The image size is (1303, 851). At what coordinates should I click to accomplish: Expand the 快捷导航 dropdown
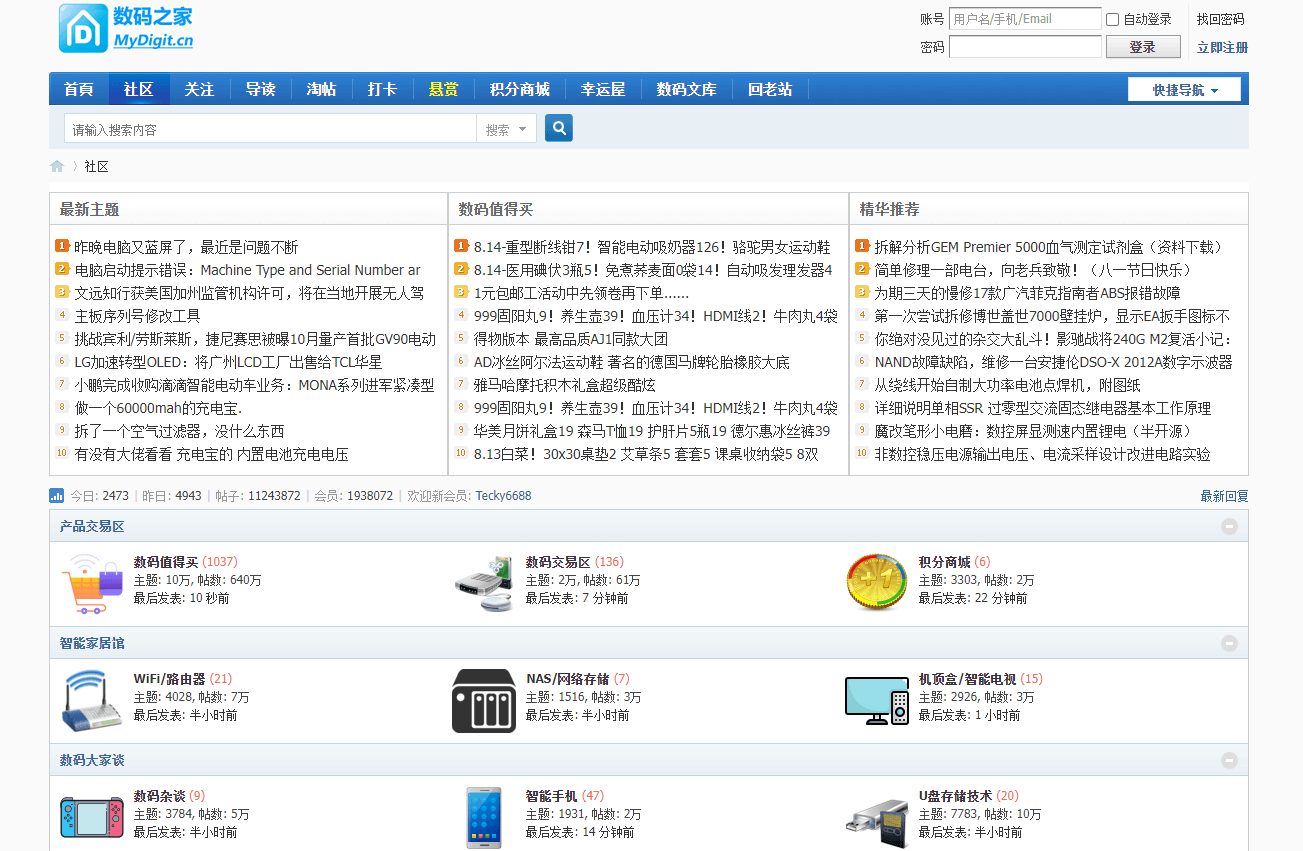1184,89
